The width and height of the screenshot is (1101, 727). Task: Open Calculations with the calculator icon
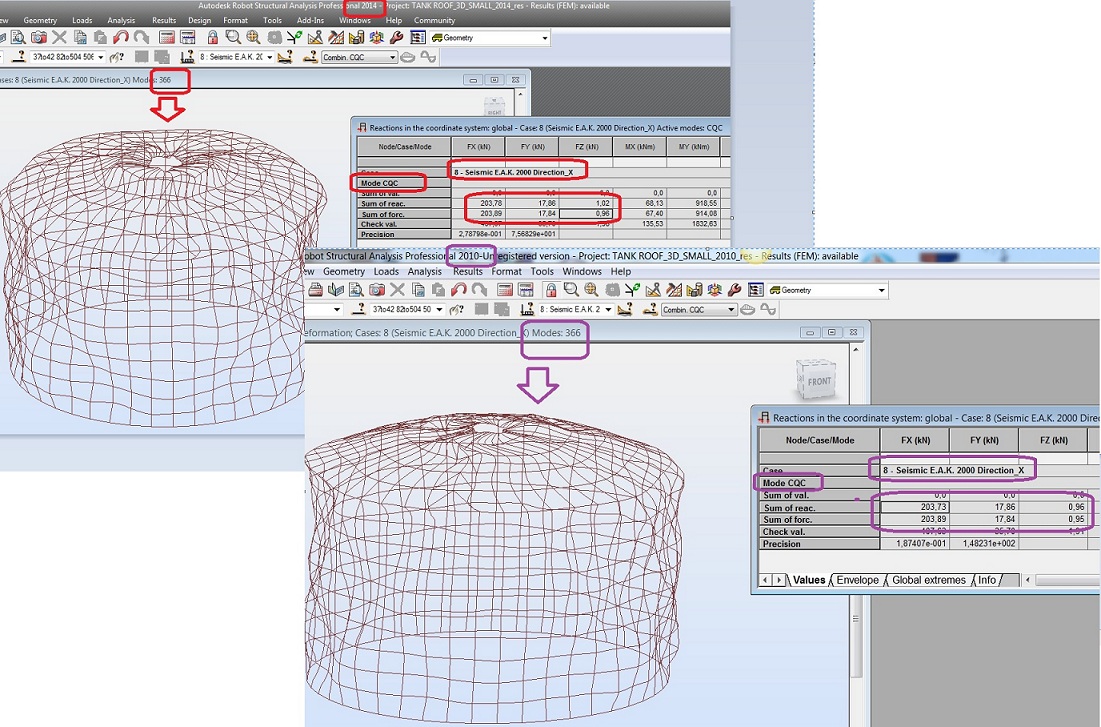168,37
